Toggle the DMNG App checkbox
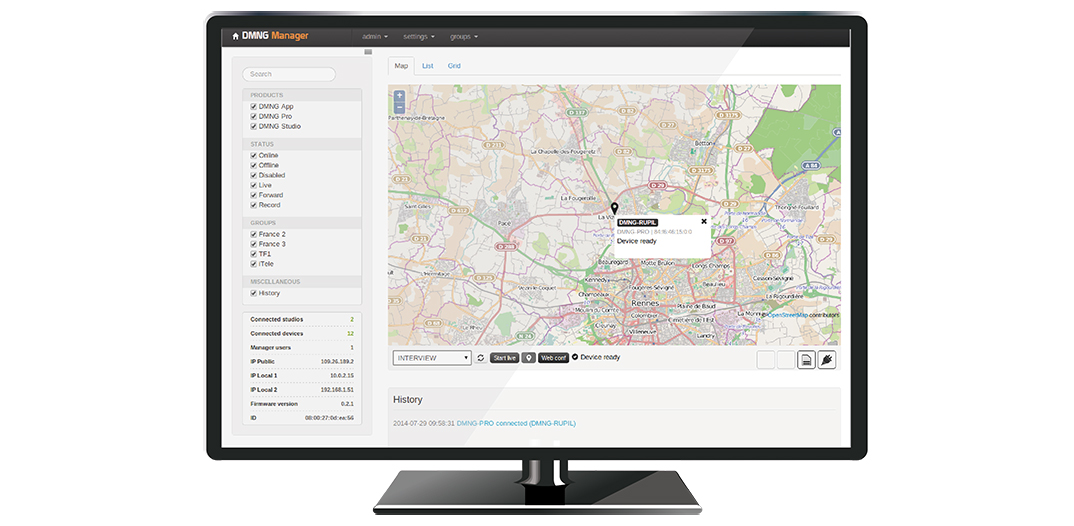Viewport: 1074px width, 526px height. (253, 107)
